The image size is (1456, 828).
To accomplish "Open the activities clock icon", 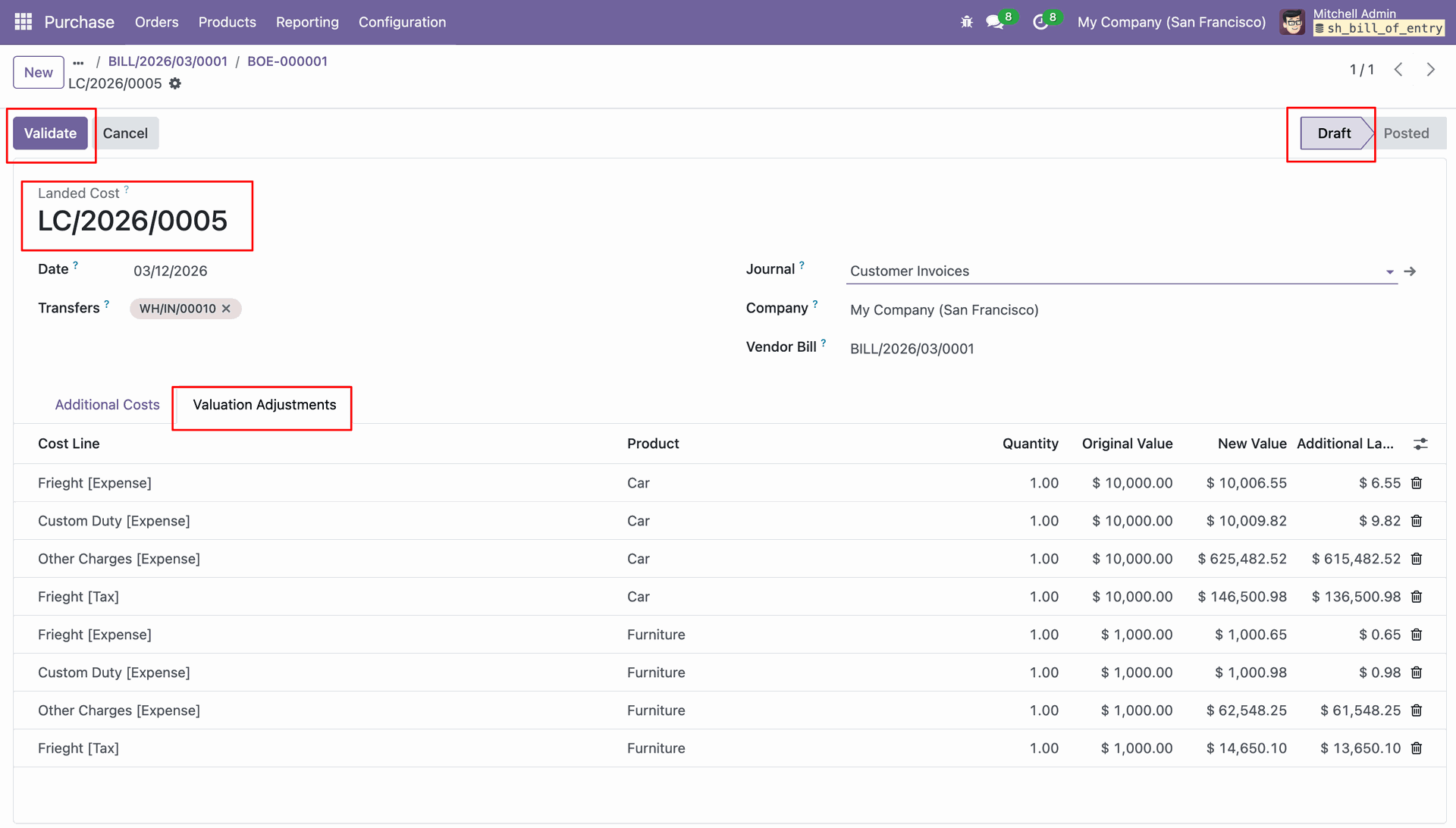I will (x=1040, y=22).
